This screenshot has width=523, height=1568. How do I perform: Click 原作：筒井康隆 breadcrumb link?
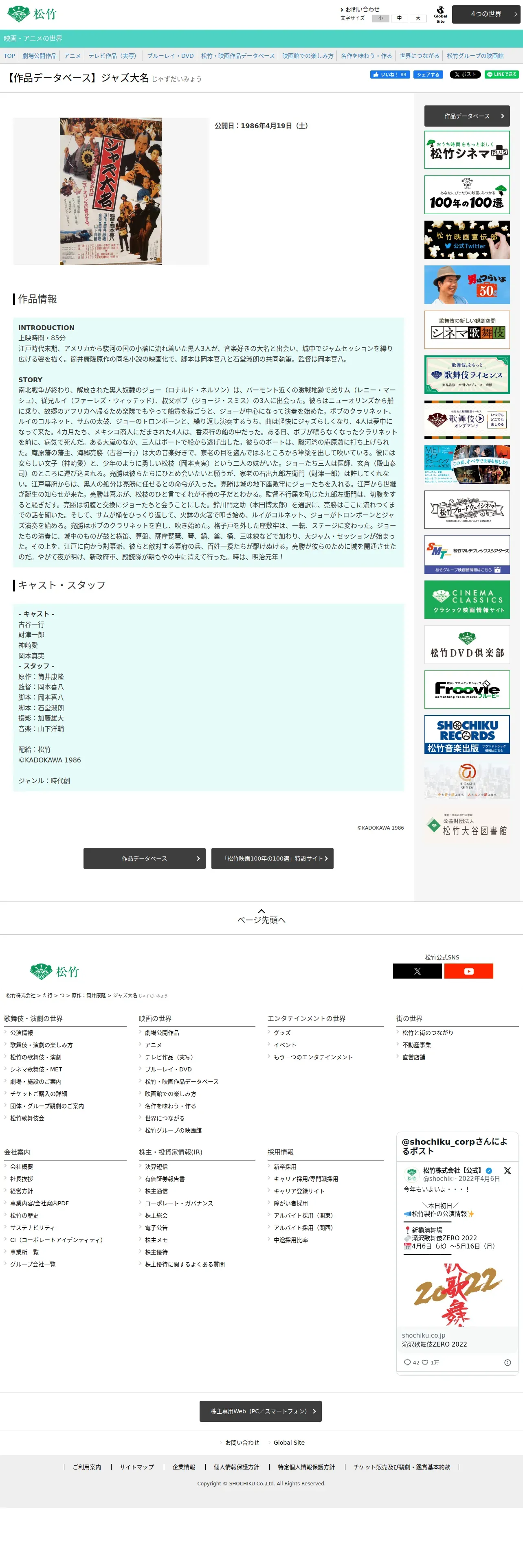click(x=89, y=995)
